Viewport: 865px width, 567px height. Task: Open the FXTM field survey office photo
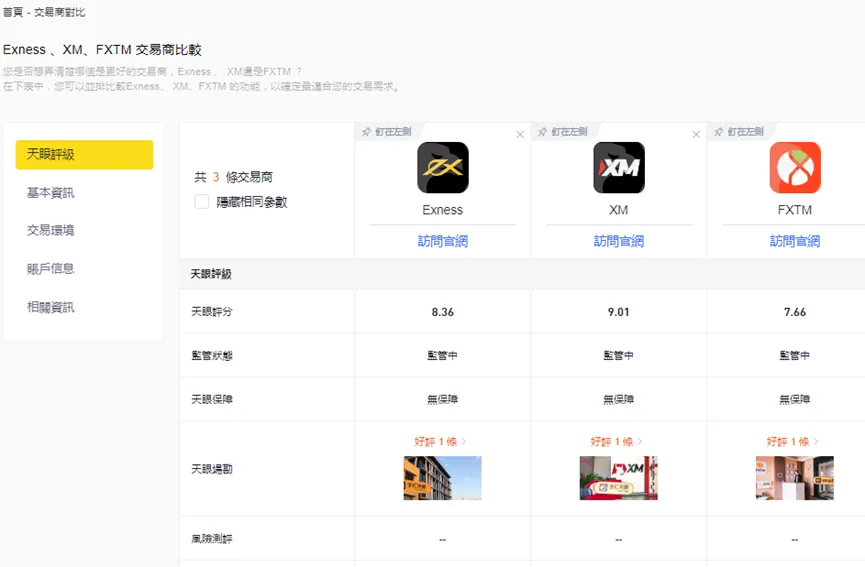point(795,478)
